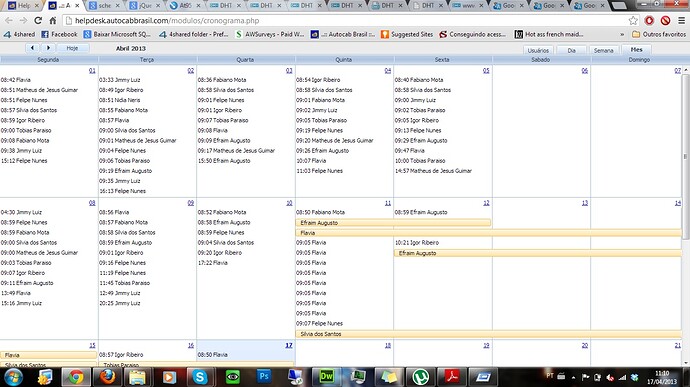Switch to Dia view tab
690x387 pixels.
tap(571, 50)
